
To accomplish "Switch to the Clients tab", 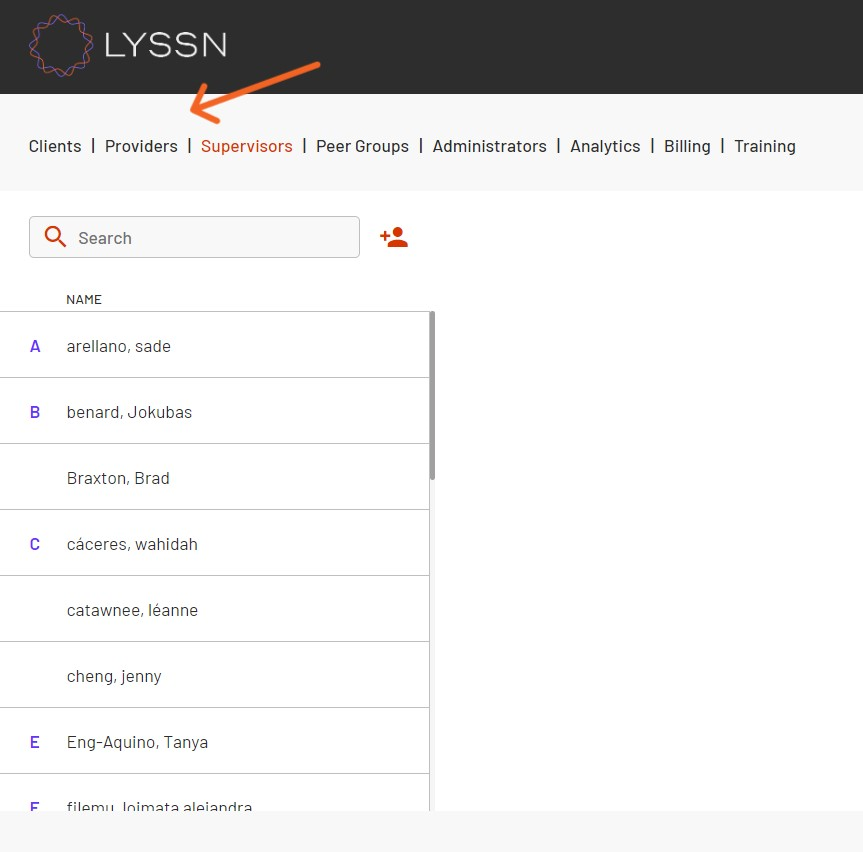I will [55, 146].
